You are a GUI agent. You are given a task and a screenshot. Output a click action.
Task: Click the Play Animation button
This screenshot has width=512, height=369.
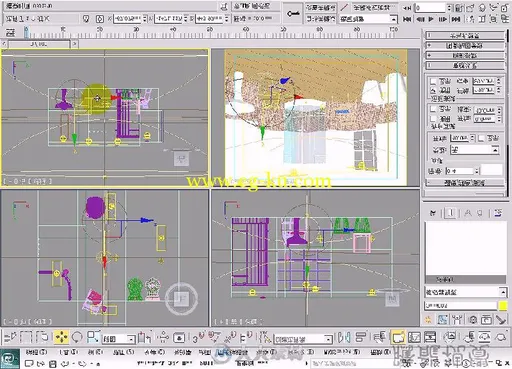click(x=431, y=19)
